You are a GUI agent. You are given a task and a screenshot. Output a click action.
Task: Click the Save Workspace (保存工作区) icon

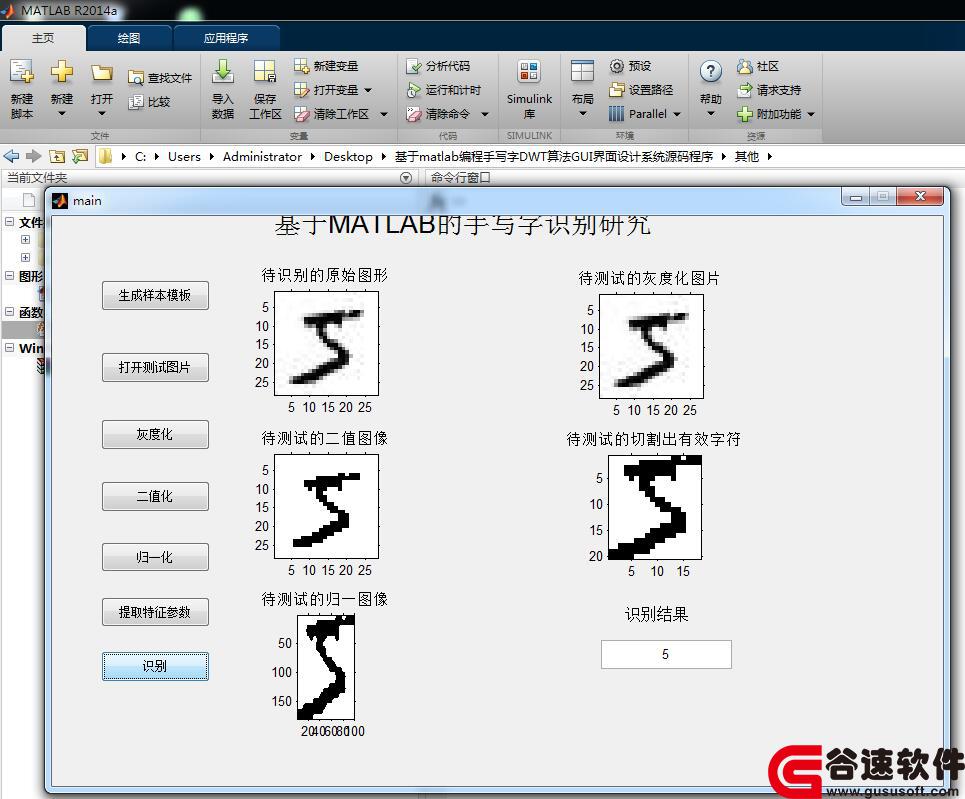[265, 72]
